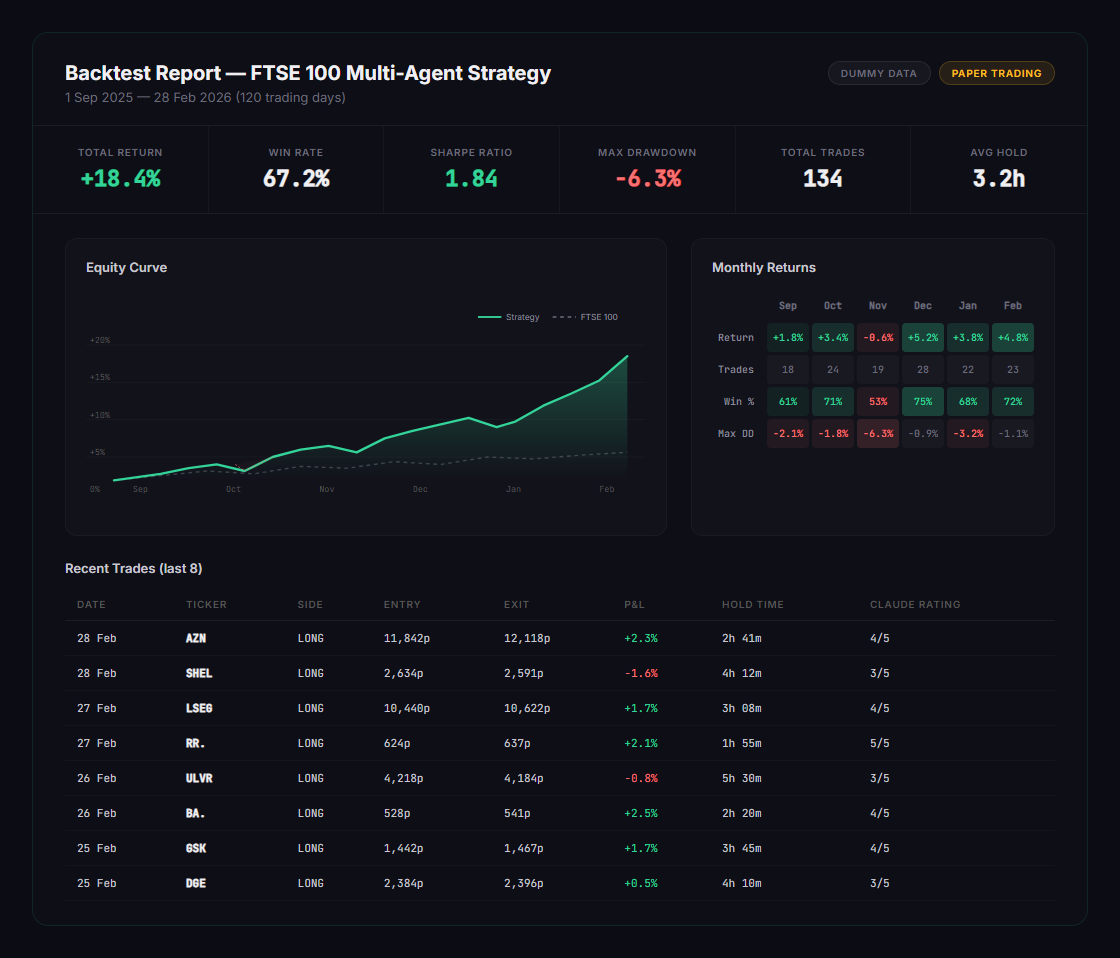The height and width of the screenshot is (958, 1120).
Task: Click the DUMMY DATA badge
Action: 879,73
